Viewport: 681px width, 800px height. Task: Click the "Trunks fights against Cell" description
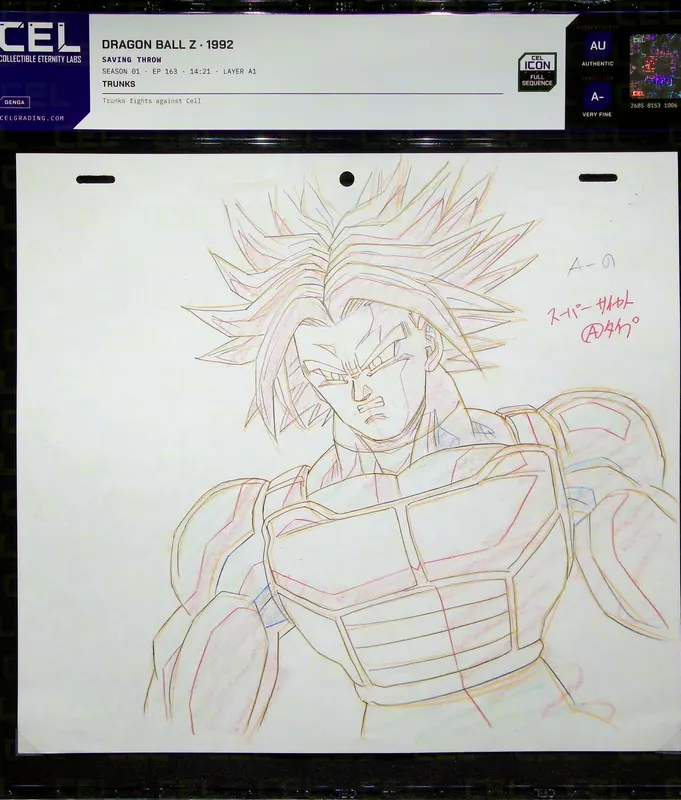(152, 101)
